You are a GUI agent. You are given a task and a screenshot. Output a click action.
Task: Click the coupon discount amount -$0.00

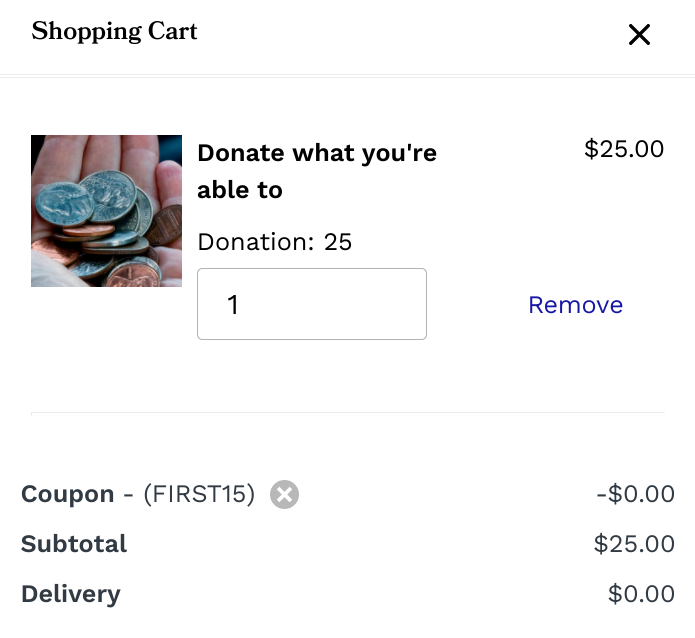pos(635,494)
